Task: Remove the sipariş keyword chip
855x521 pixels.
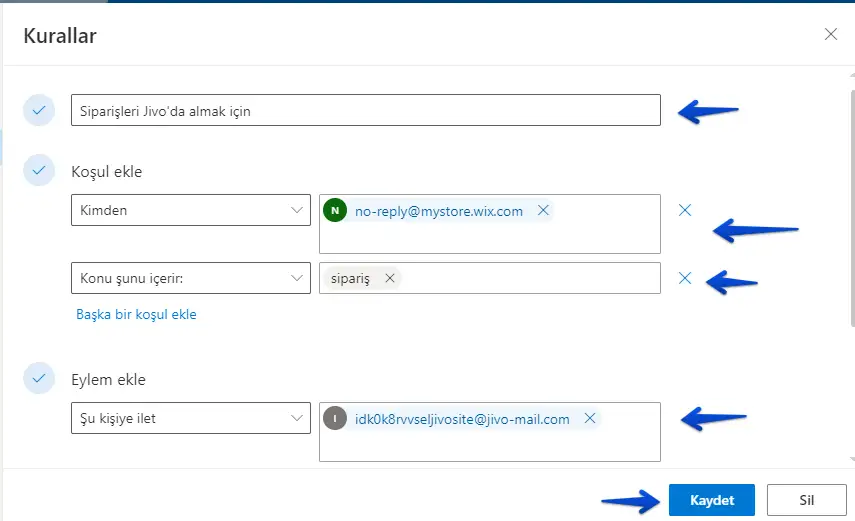Action: pyautogui.click(x=389, y=279)
